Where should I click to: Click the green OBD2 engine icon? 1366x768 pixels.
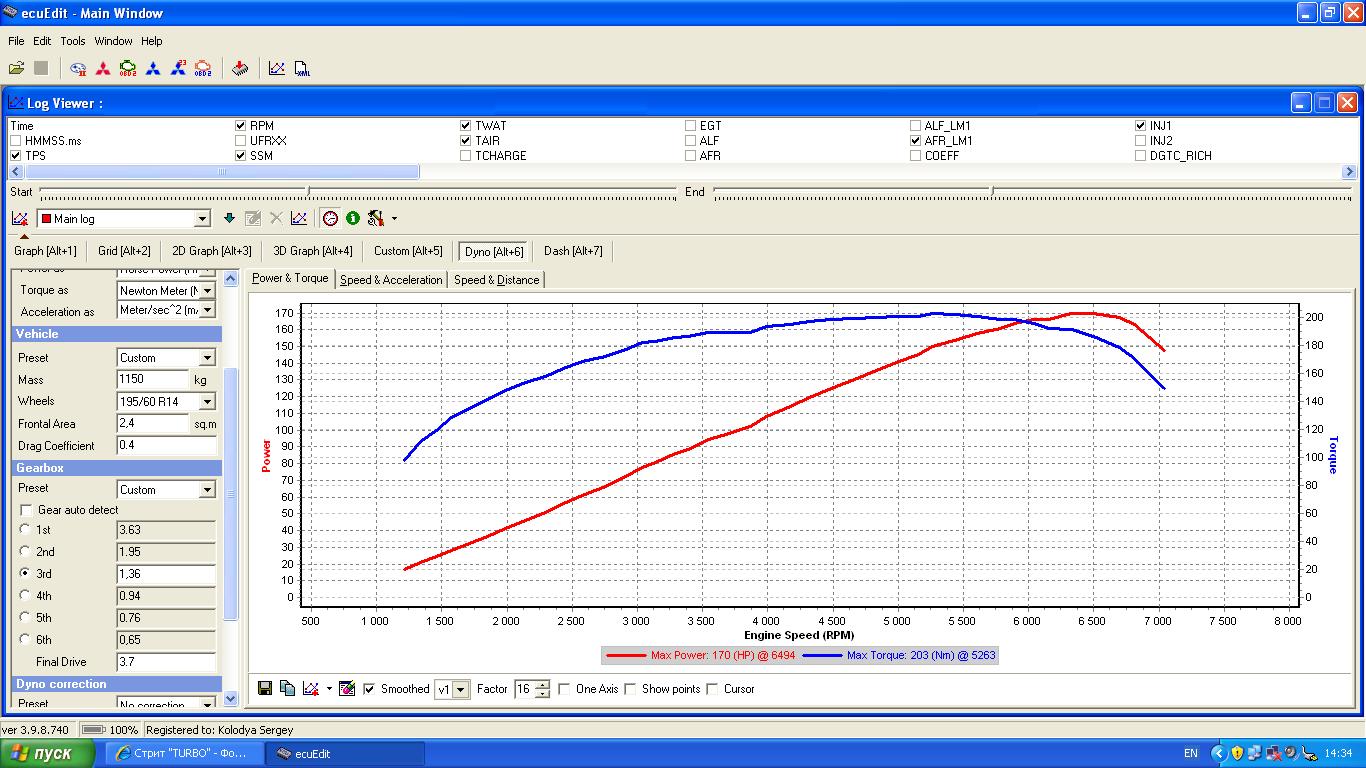coord(128,68)
